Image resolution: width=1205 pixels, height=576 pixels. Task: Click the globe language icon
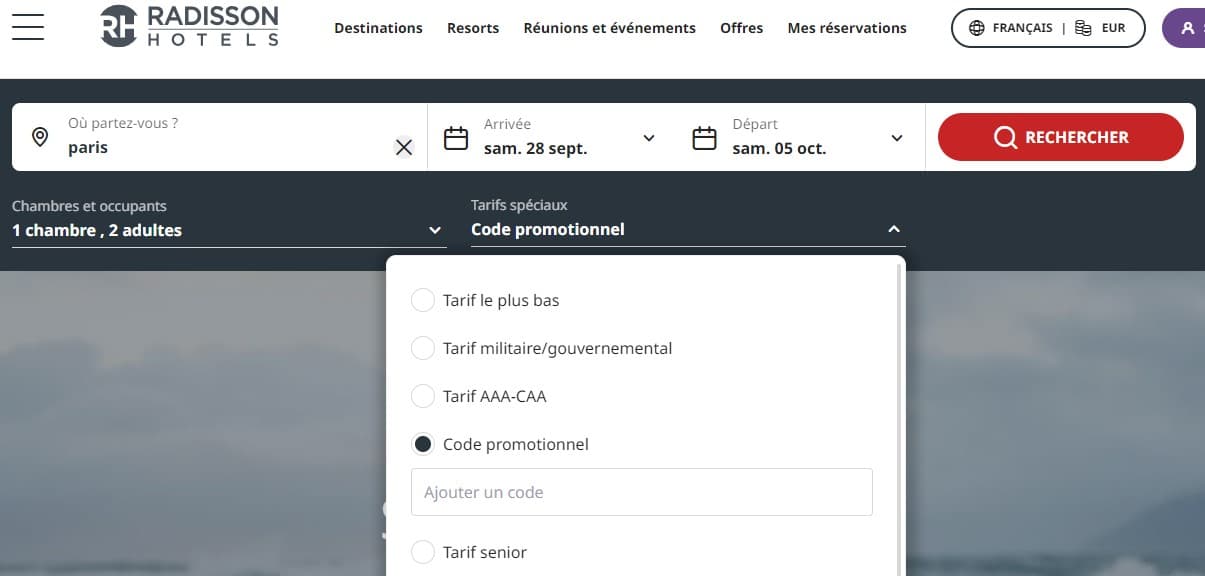[x=977, y=28]
